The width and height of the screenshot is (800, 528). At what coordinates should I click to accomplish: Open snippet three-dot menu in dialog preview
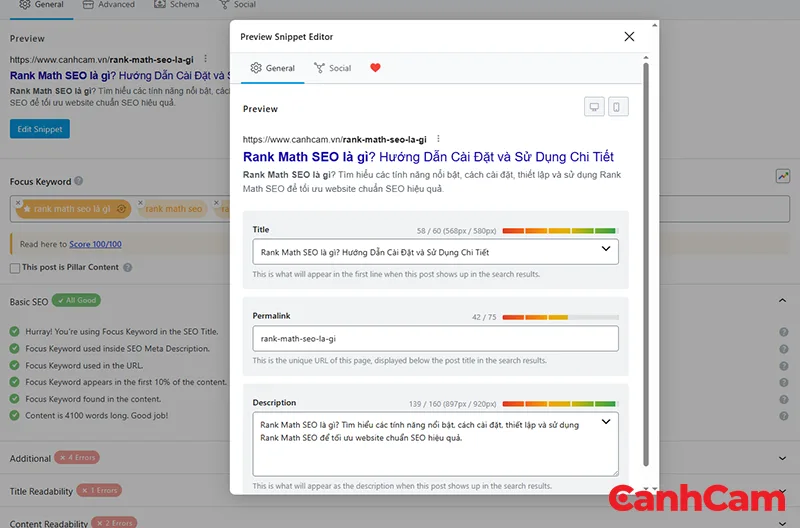(x=438, y=139)
